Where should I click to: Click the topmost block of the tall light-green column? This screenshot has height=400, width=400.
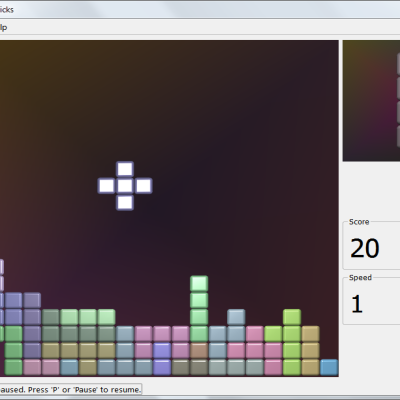click(x=199, y=284)
